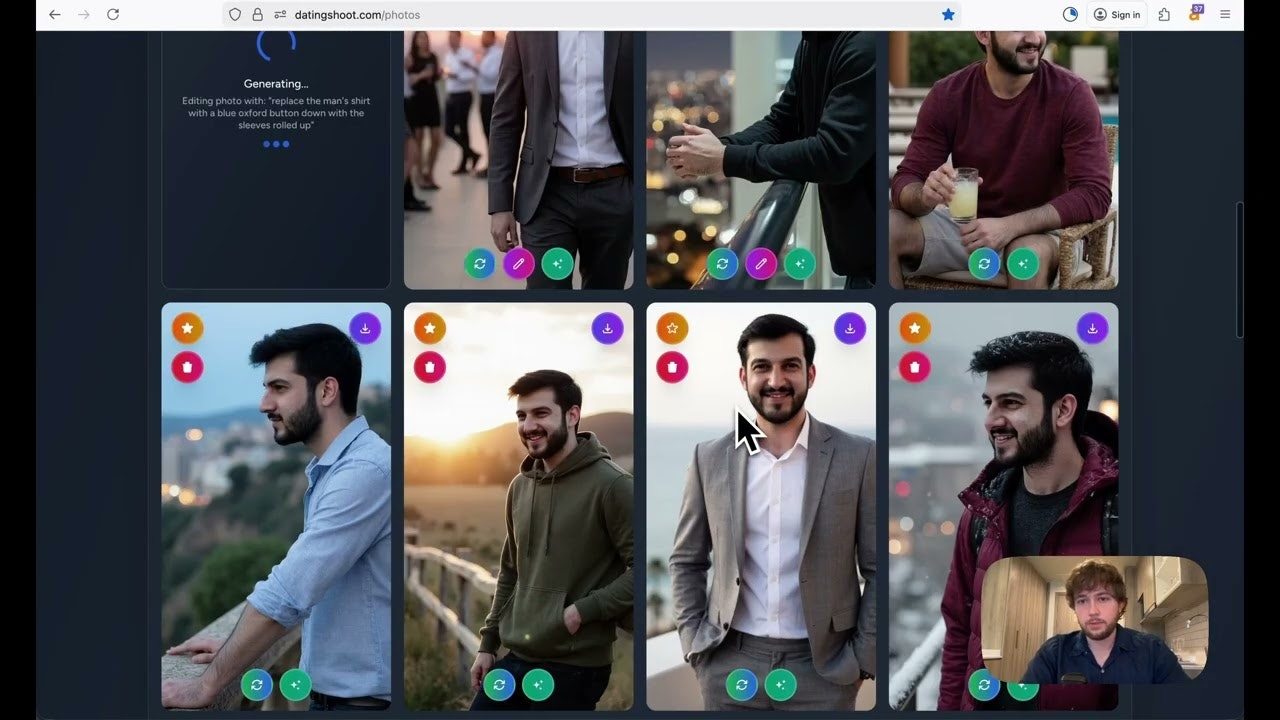Toggle favorite star on blue shirt photo

coord(187,328)
